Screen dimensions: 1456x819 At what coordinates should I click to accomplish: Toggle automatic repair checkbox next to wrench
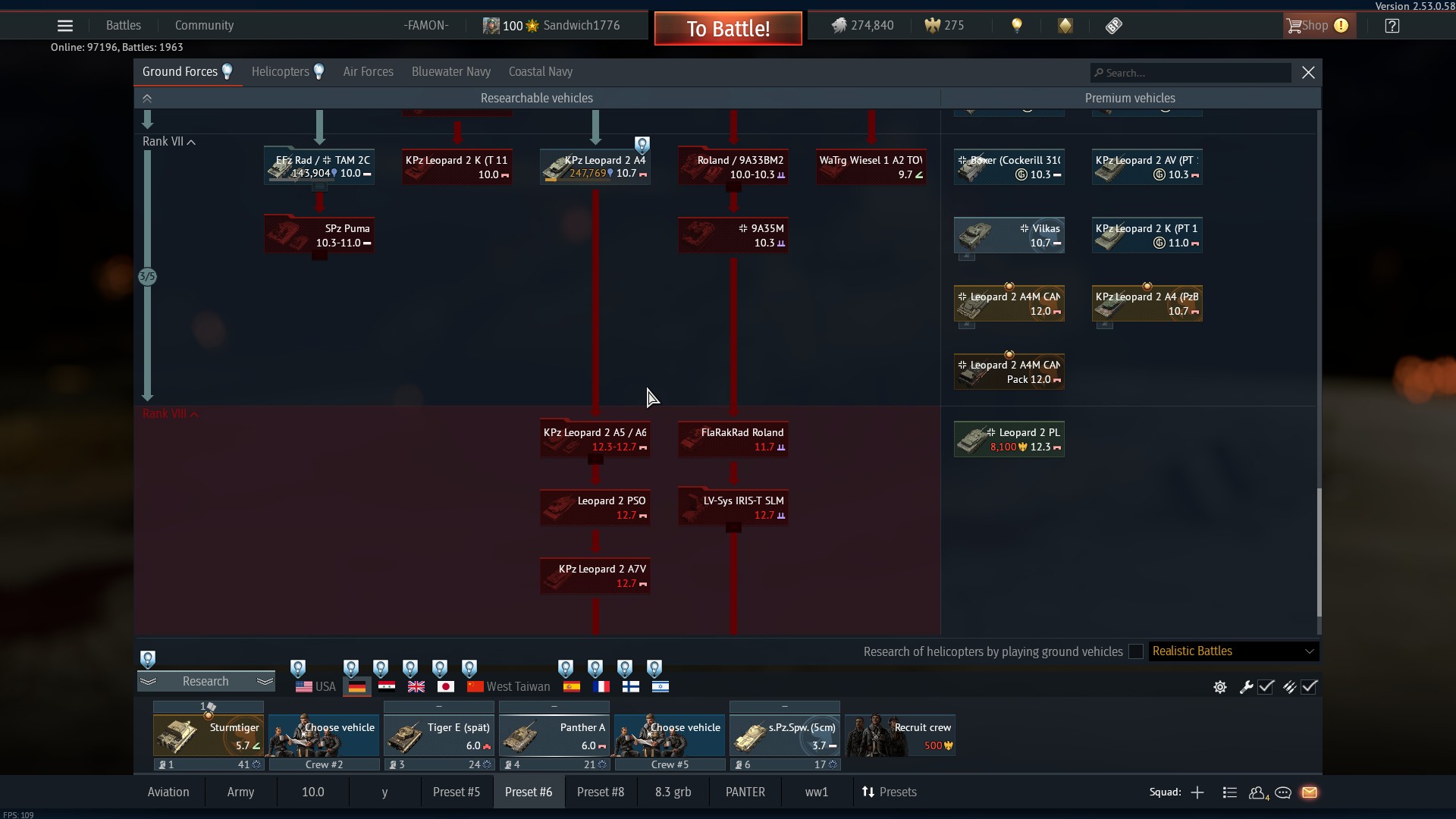pos(1266,687)
